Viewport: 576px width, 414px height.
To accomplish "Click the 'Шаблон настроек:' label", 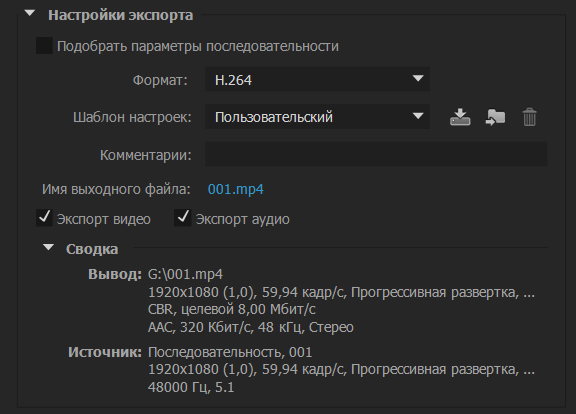I will (132, 117).
